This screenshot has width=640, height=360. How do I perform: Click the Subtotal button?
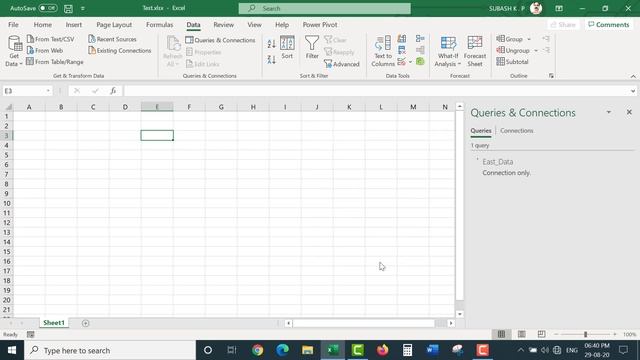point(512,62)
